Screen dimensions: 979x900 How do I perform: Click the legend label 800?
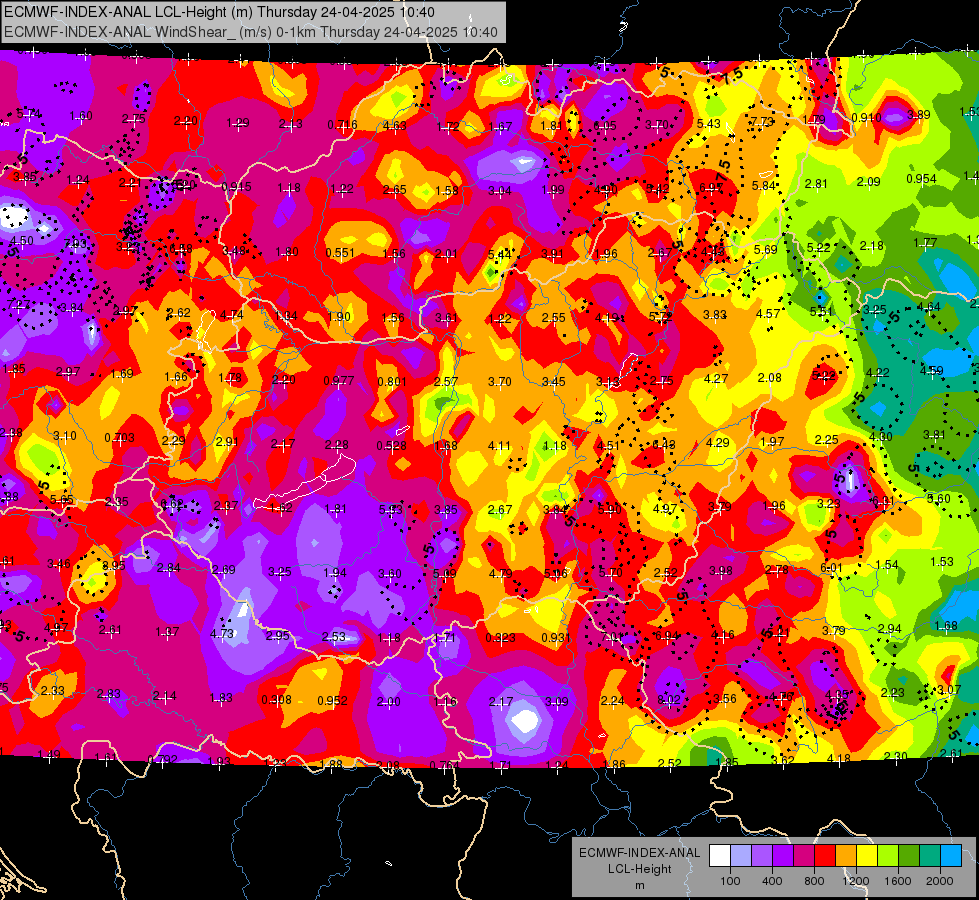click(x=814, y=881)
